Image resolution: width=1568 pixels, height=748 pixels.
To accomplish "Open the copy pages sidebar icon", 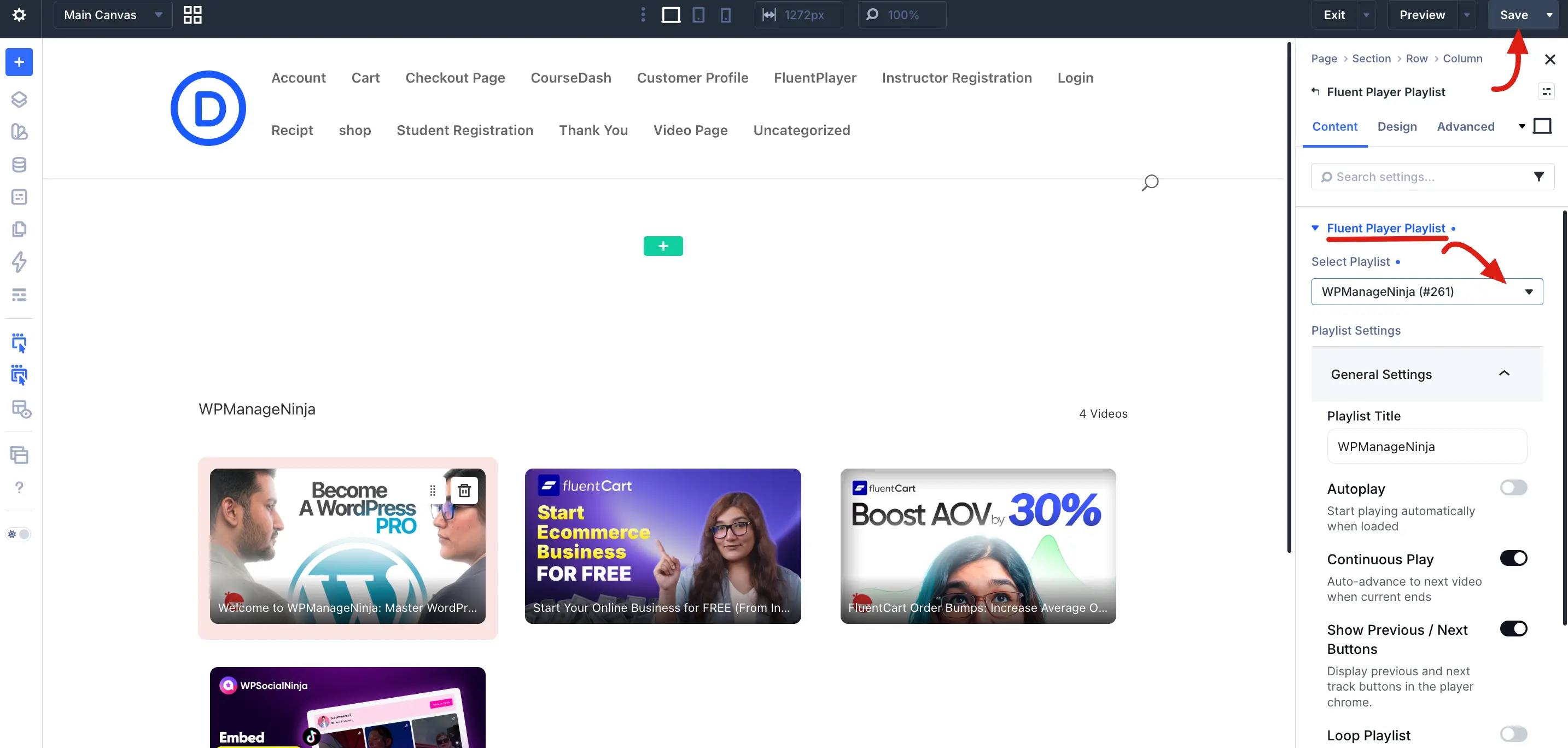I will click(x=19, y=230).
